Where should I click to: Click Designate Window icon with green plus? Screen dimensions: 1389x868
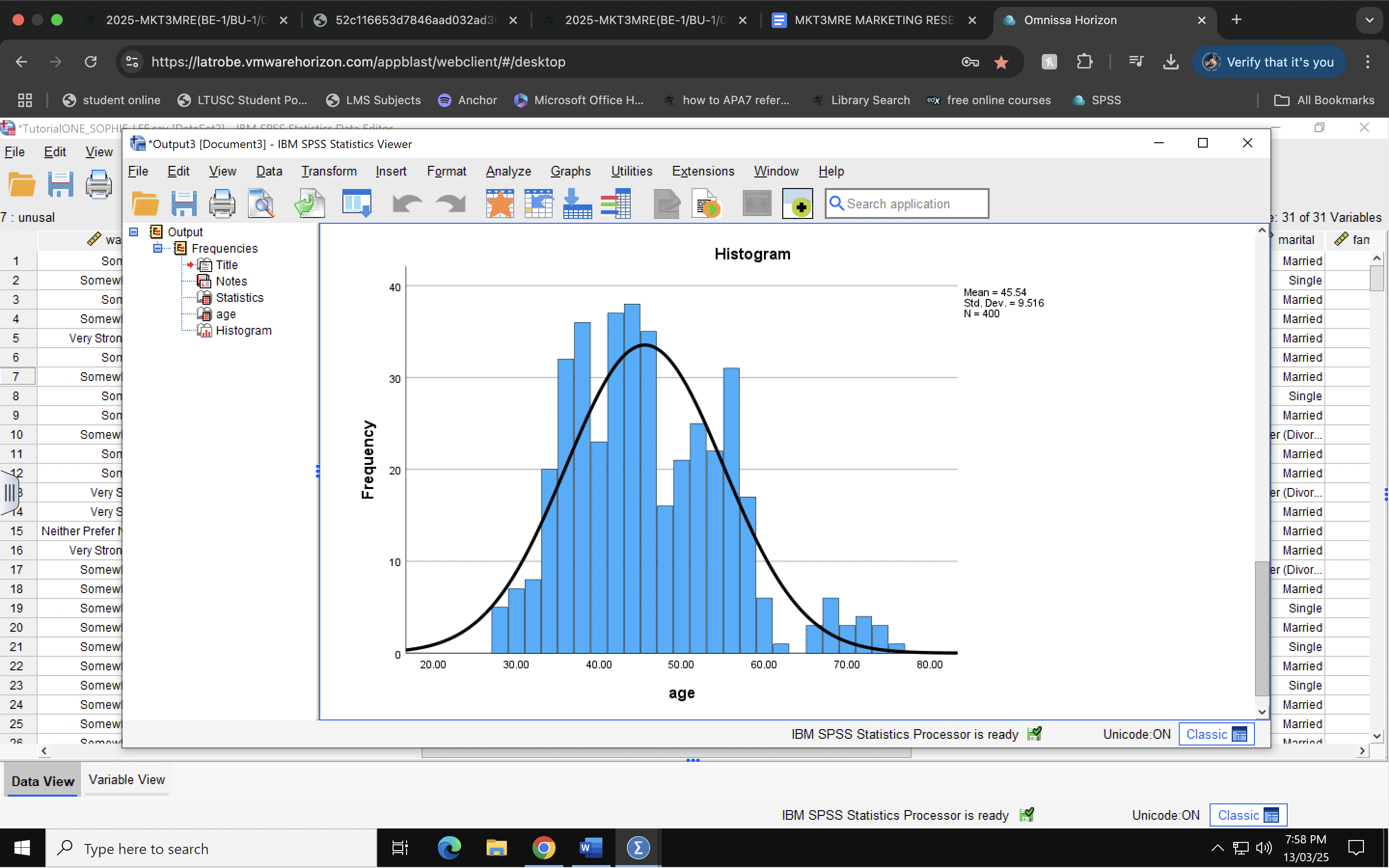797,204
